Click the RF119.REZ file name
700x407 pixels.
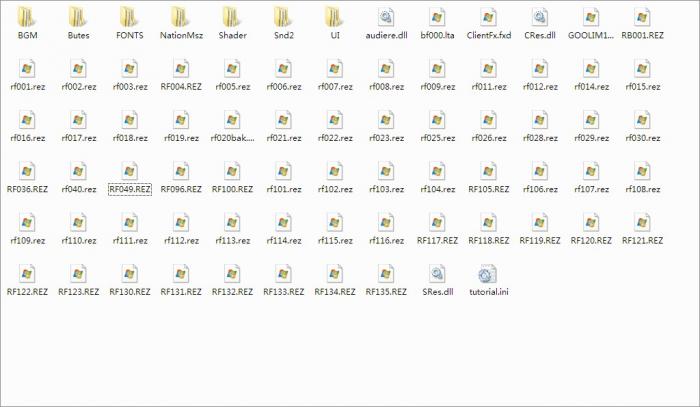click(x=540, y=241)
